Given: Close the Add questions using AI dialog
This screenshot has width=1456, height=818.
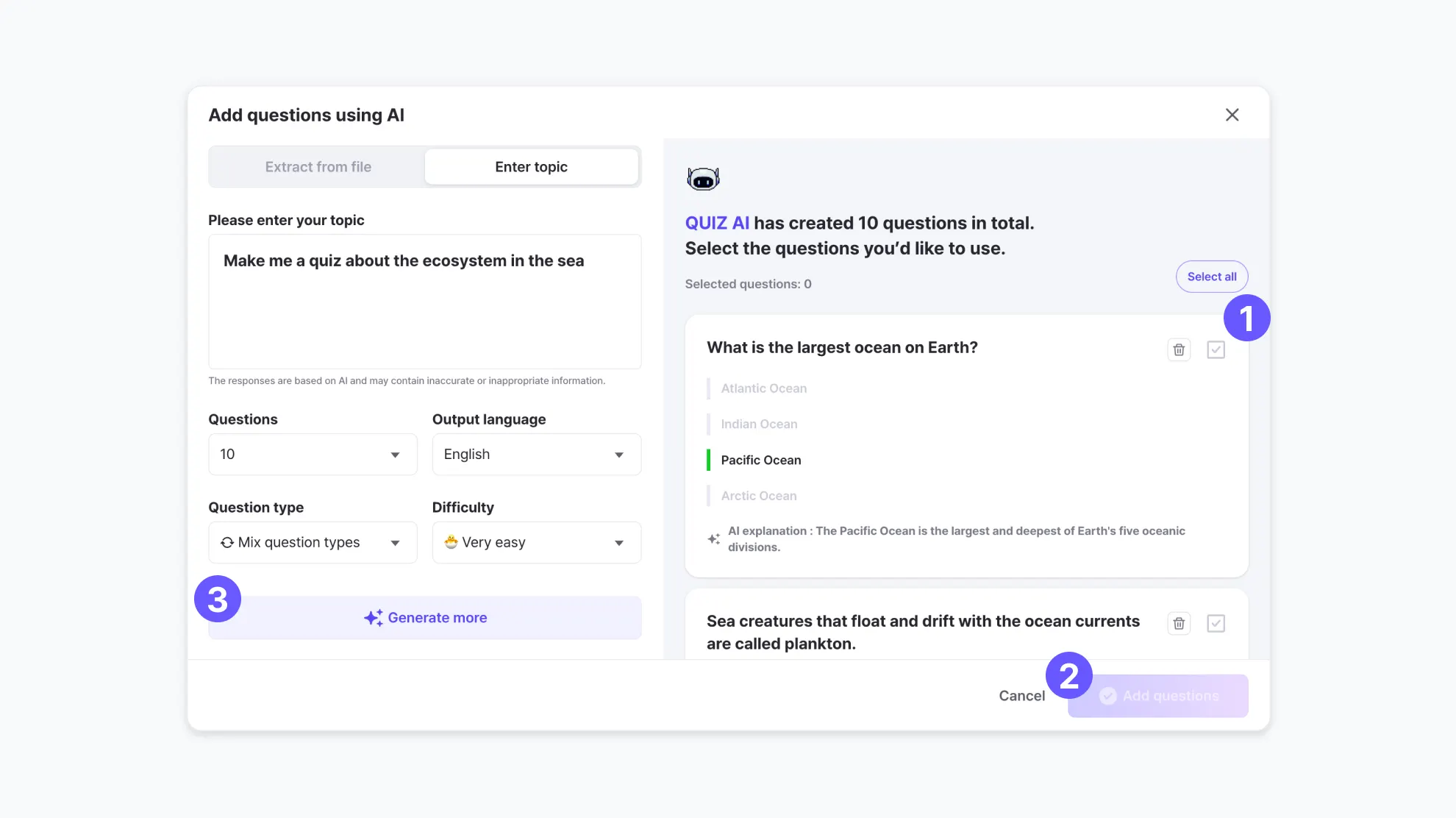Looking at the screenshot, I should click(x=1232, y=115).
